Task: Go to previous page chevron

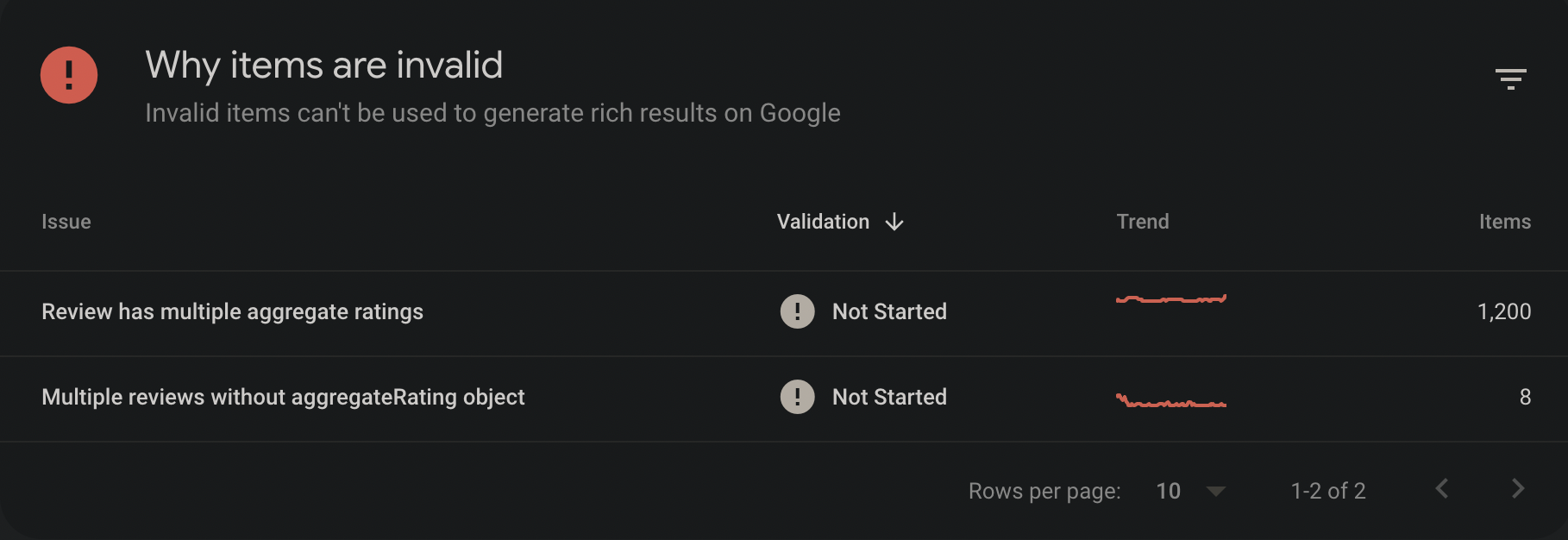Action: click(x=1442, y=489)
